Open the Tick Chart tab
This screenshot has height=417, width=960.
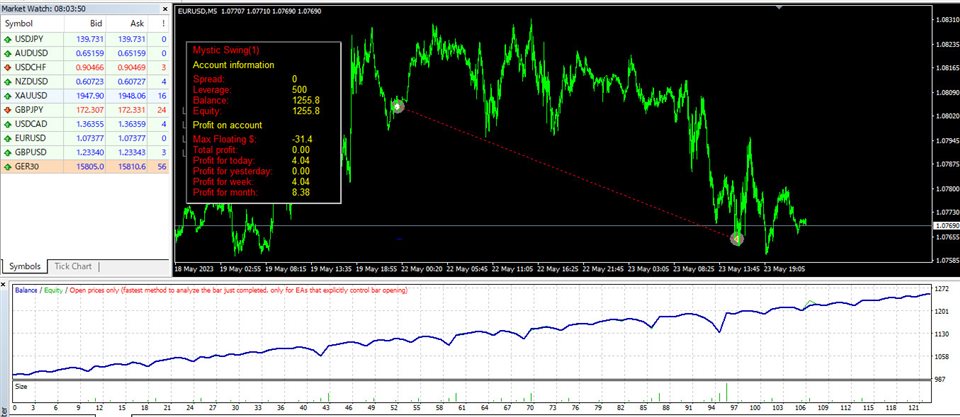pos(73,266)
